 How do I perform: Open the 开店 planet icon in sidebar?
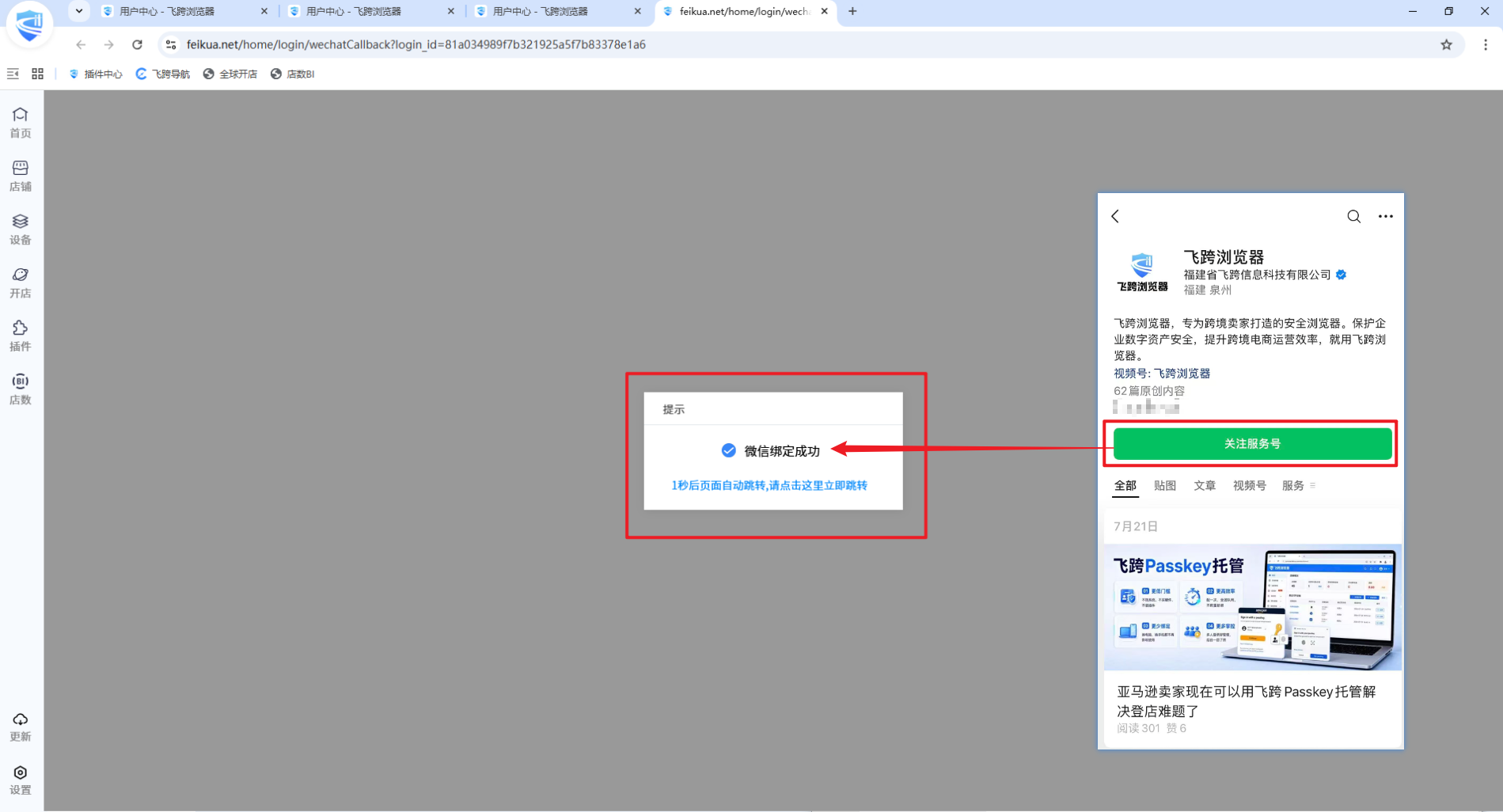[x=21, y=283]
